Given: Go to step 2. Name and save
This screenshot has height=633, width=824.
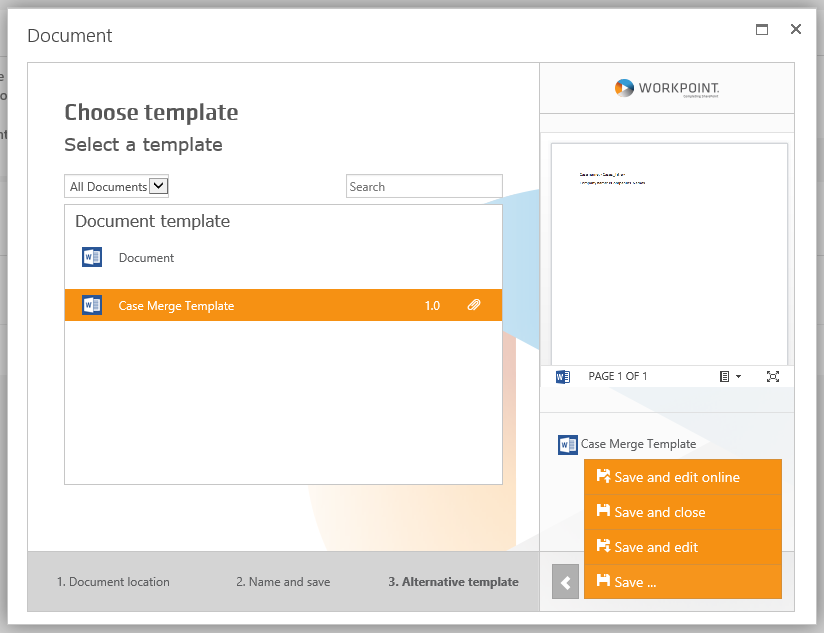Looking at the screenshot, I should pyautogui.click(x=283, y=582).
